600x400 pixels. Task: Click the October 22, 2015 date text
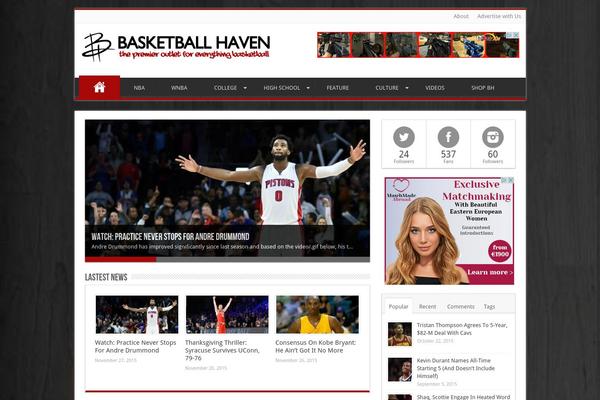[x=435, y=341]
